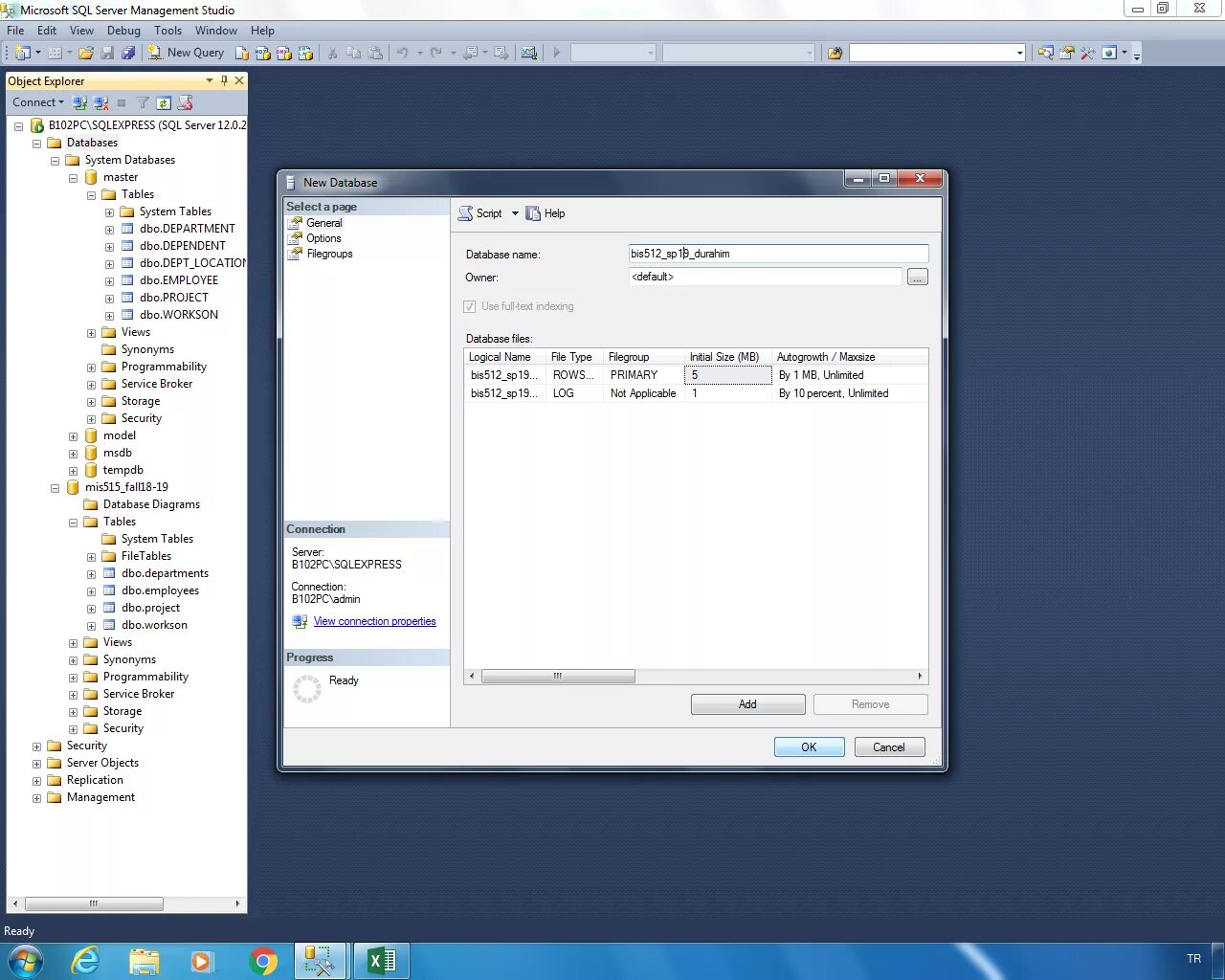Open the Solution Explorer toolbar icon

click(x=1046, y=53)
